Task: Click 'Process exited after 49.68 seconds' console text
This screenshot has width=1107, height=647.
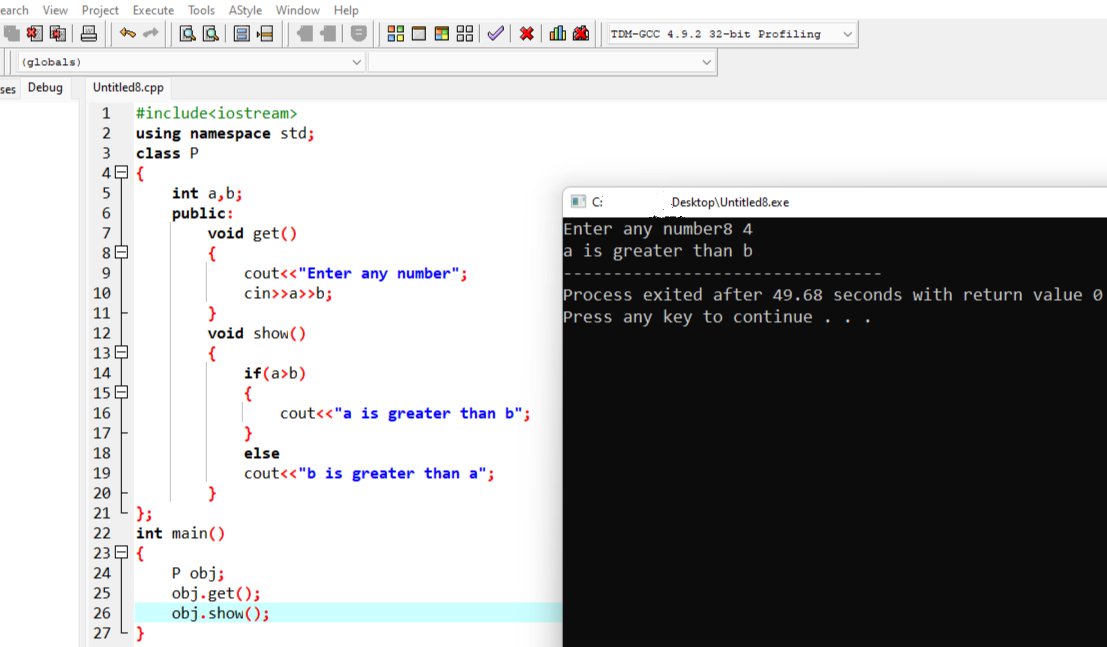Action: 732,295
